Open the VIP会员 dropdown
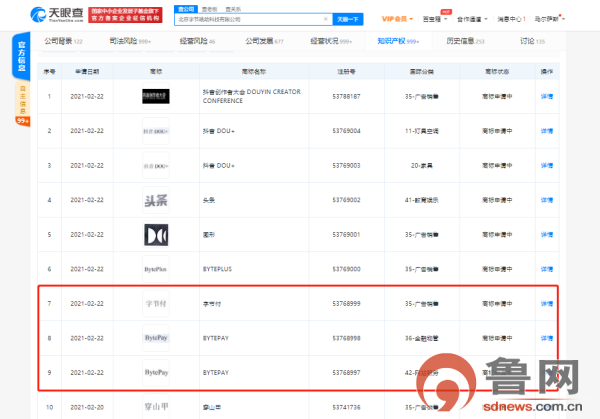This screenshot has width=600, height=419. click(397, 19)
